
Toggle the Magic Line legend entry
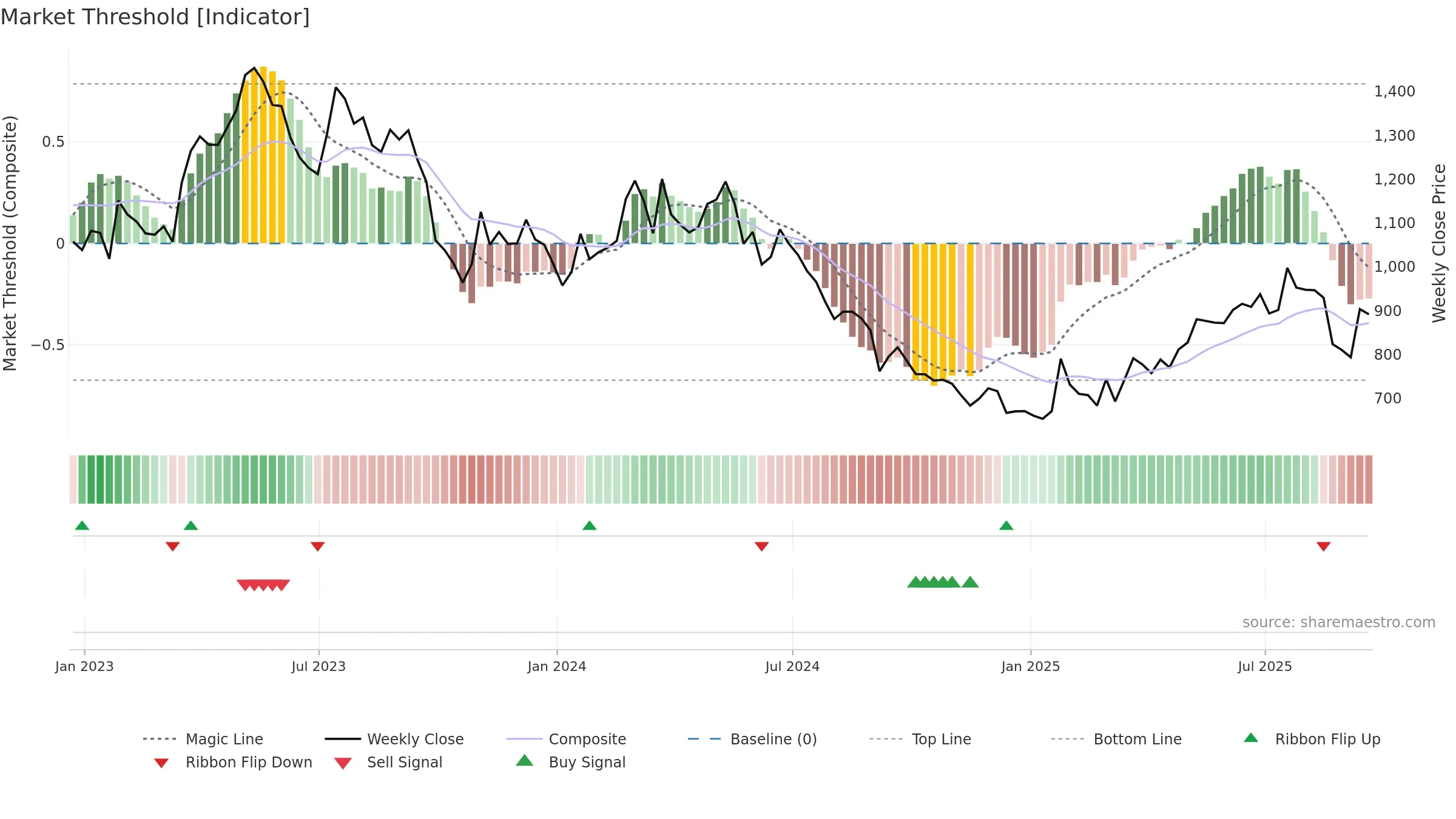203,739
